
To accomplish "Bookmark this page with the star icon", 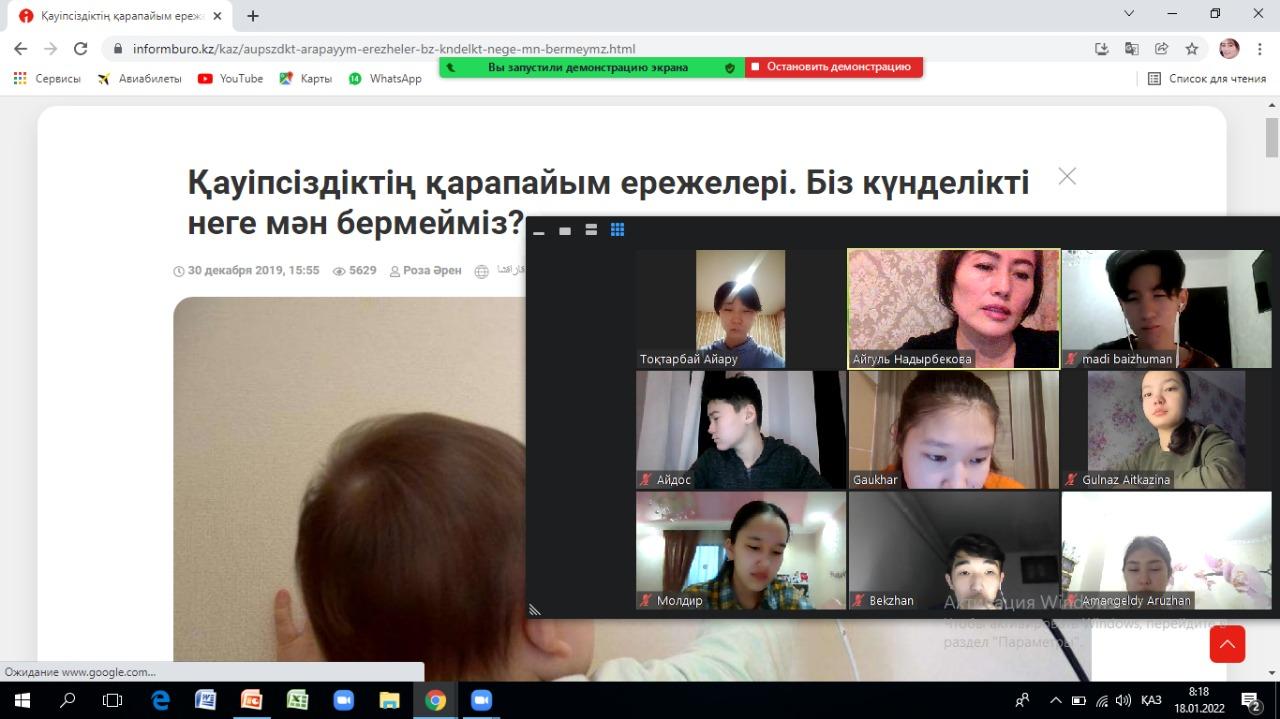I will [1191, 49].
